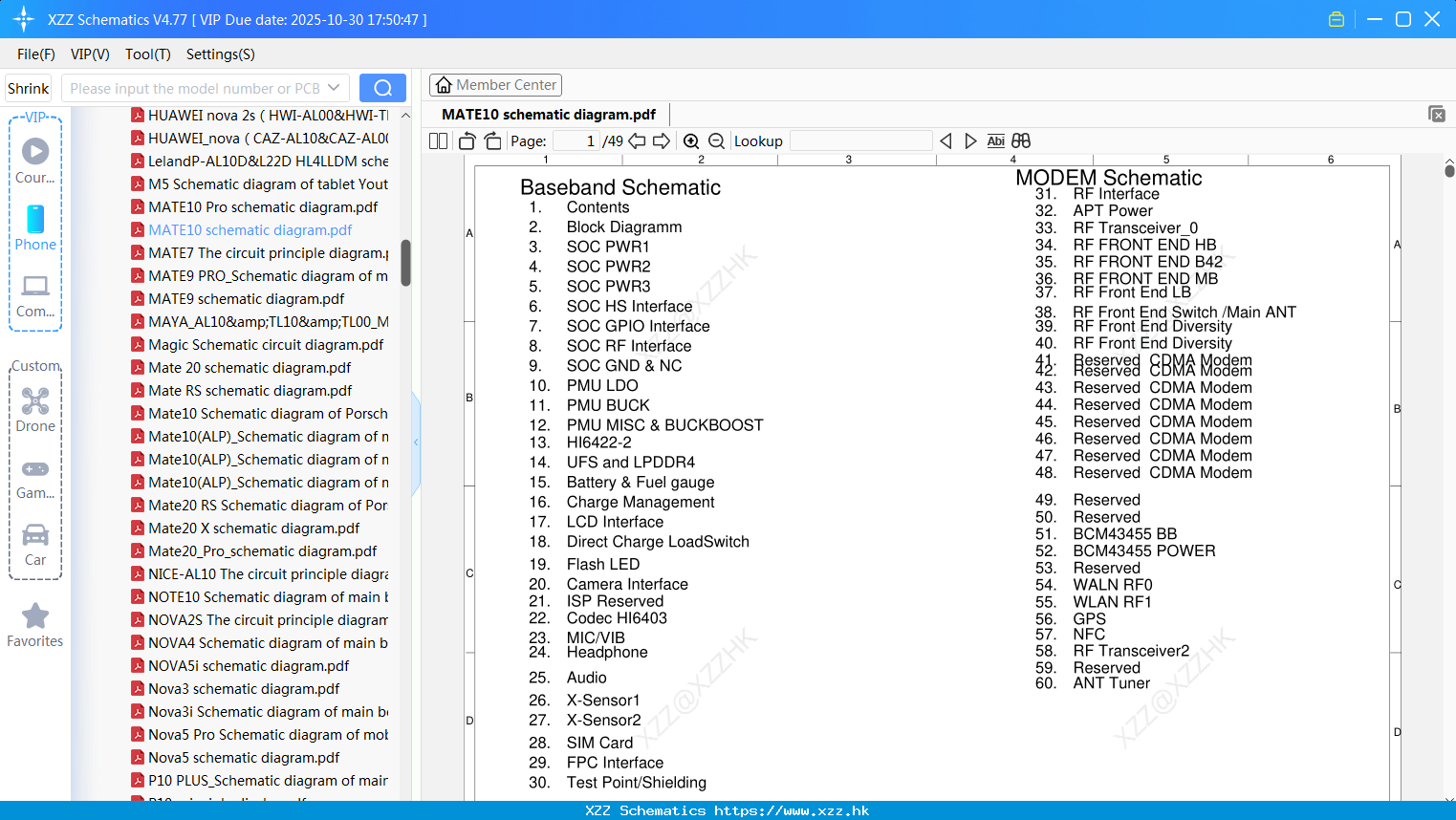Open the Settings(S) menu
This screenshot has height=820, width=1456.
click(x=221, y=54)
